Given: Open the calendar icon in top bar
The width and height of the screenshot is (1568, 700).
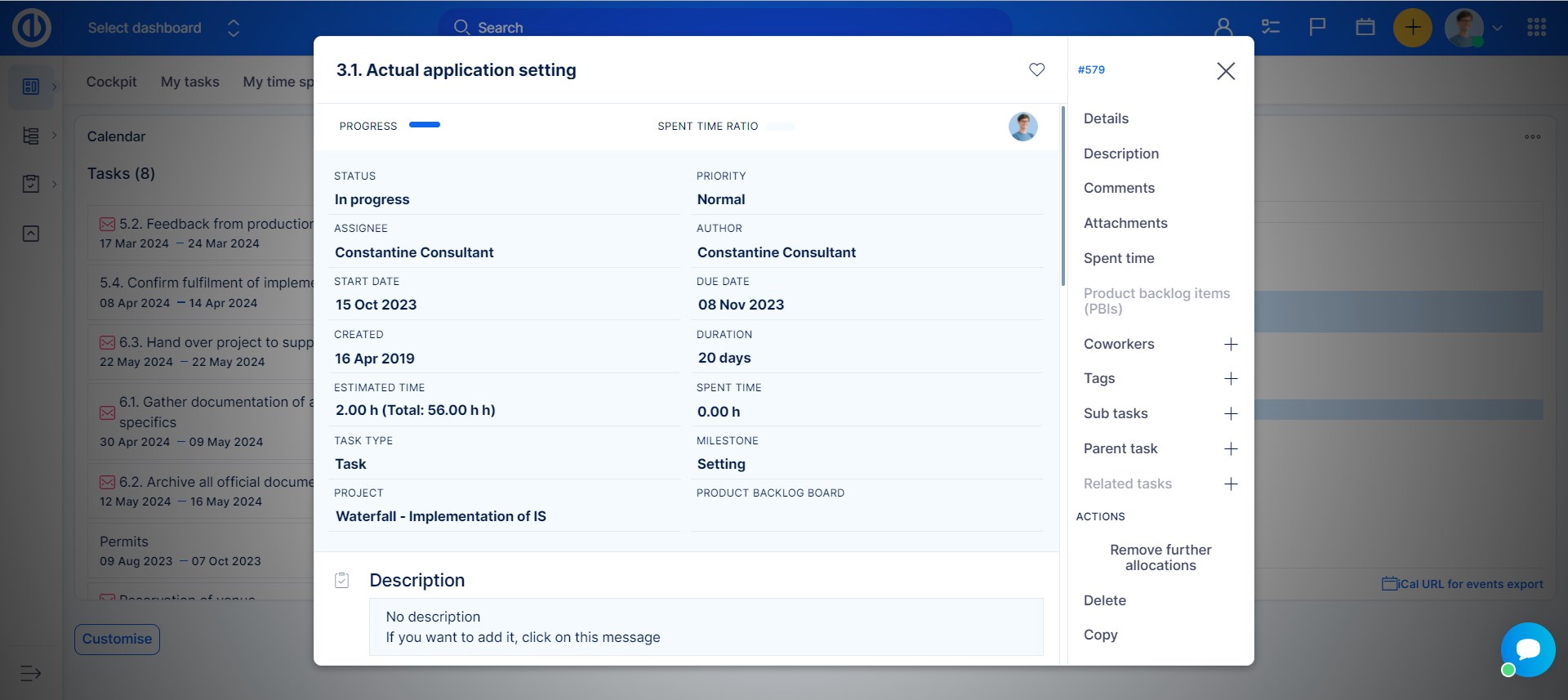Looking at the screenshot, I should (x=1365, y=28).
